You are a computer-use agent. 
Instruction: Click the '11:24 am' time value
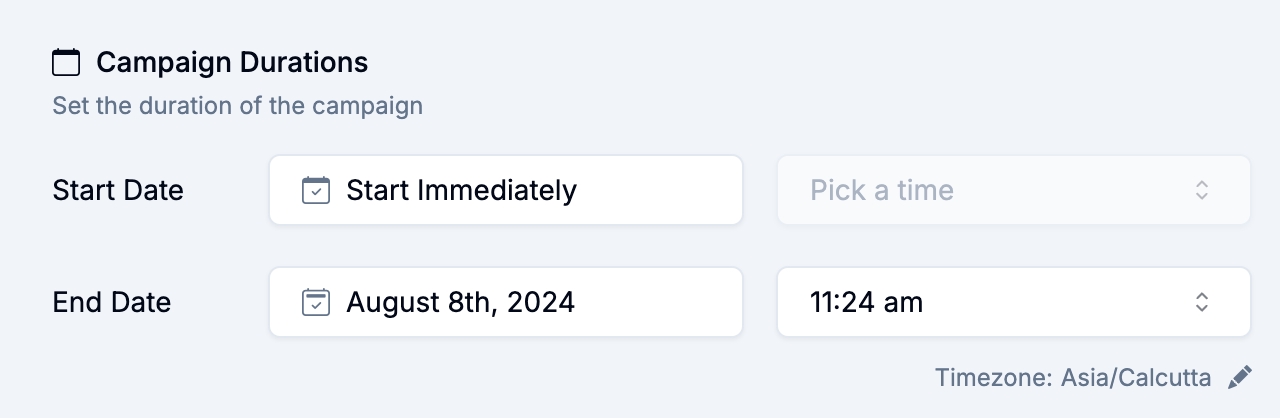(x=866, y=302)
